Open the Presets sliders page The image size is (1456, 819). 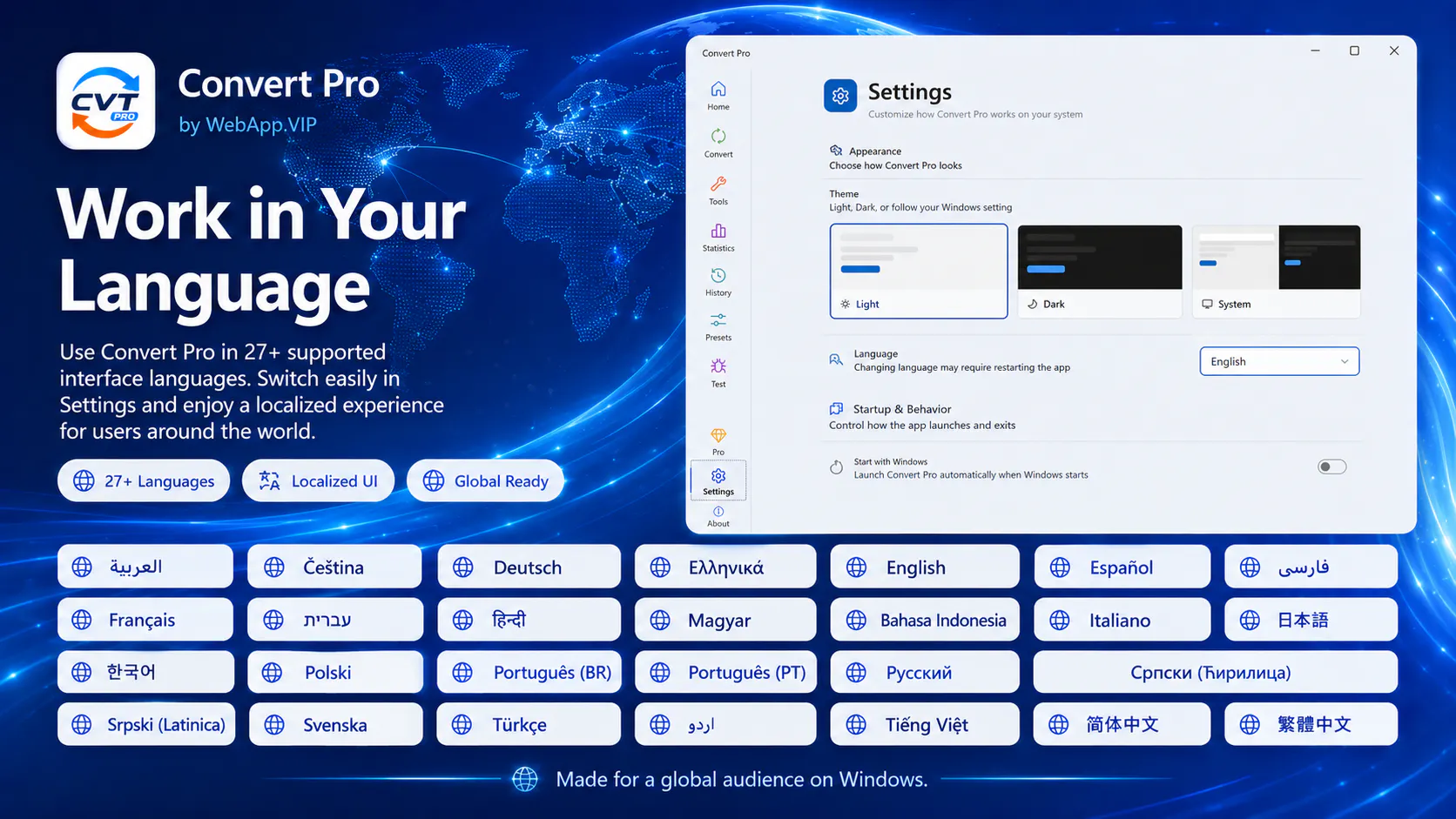coord(718,326)
